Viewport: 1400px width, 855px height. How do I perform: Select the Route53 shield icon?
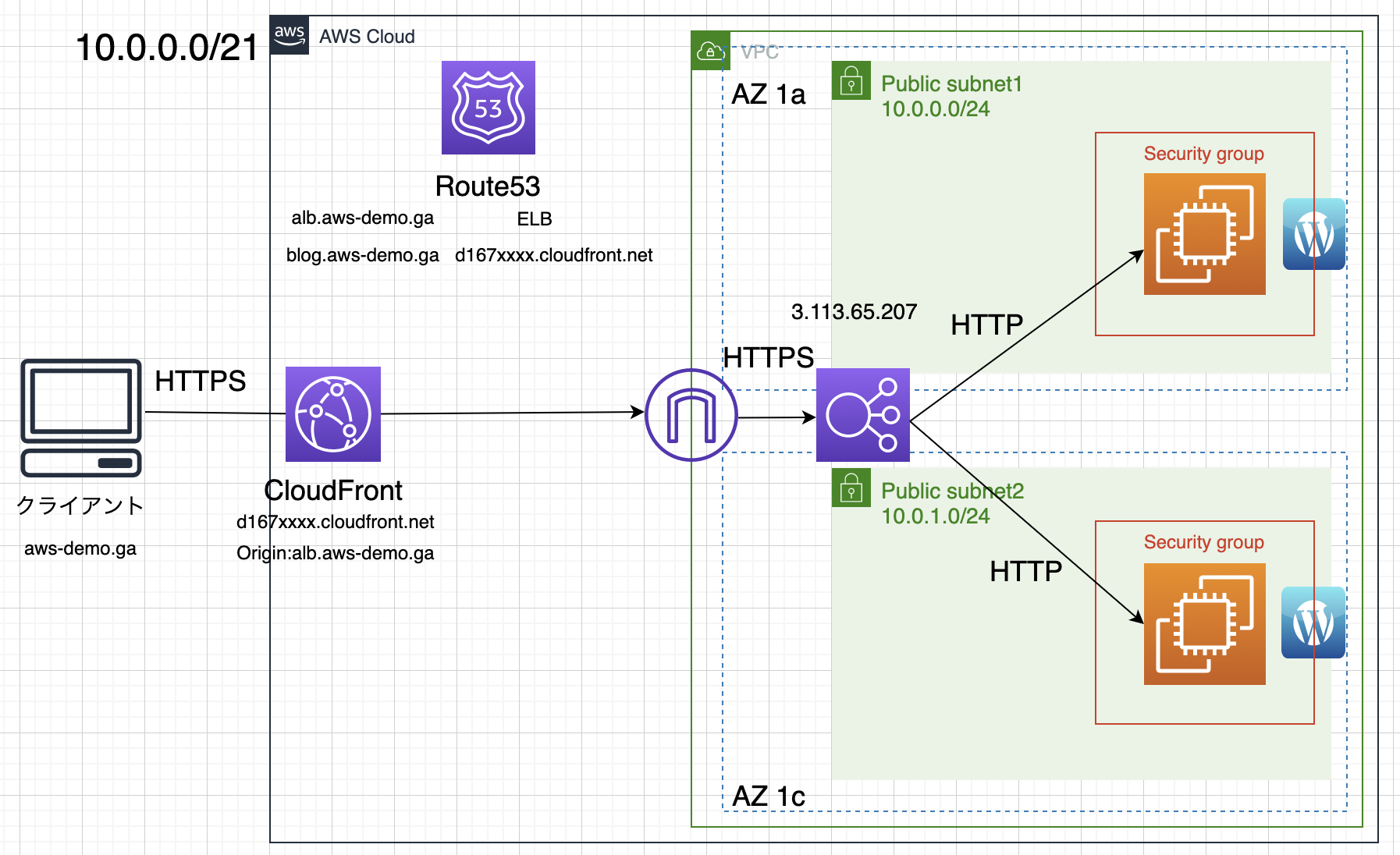pyautogui.click(x=489, y=108)
